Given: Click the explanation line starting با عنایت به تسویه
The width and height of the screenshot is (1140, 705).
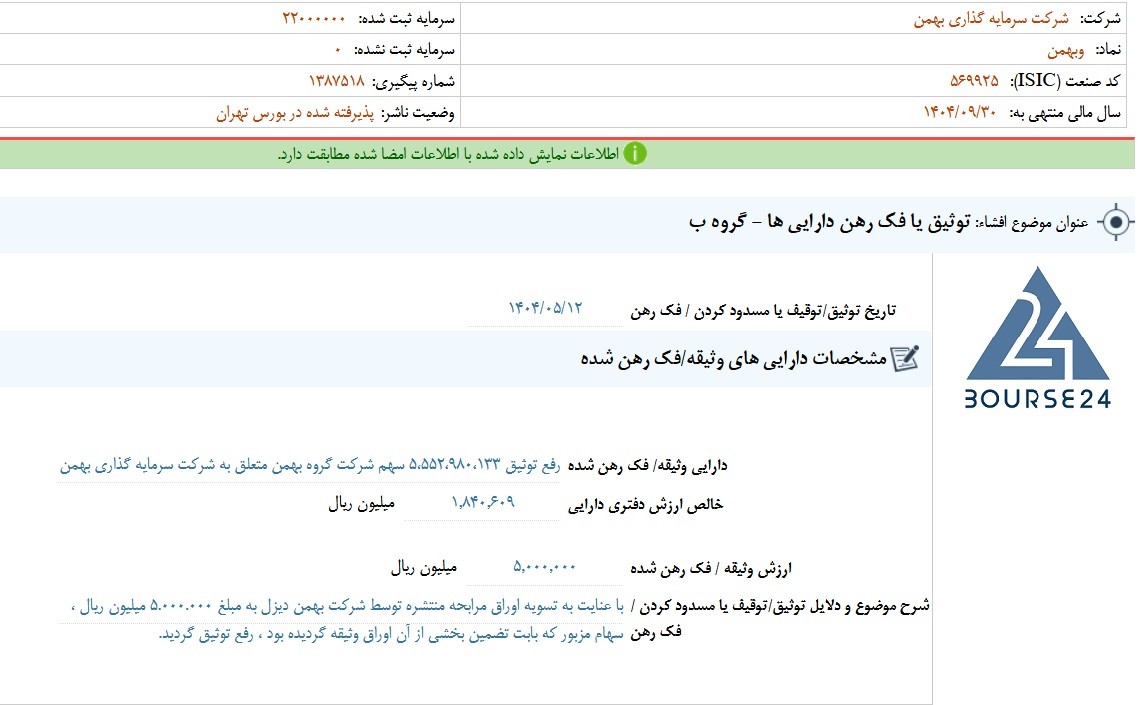Looking at the screenshot, I should coord(348,605).
